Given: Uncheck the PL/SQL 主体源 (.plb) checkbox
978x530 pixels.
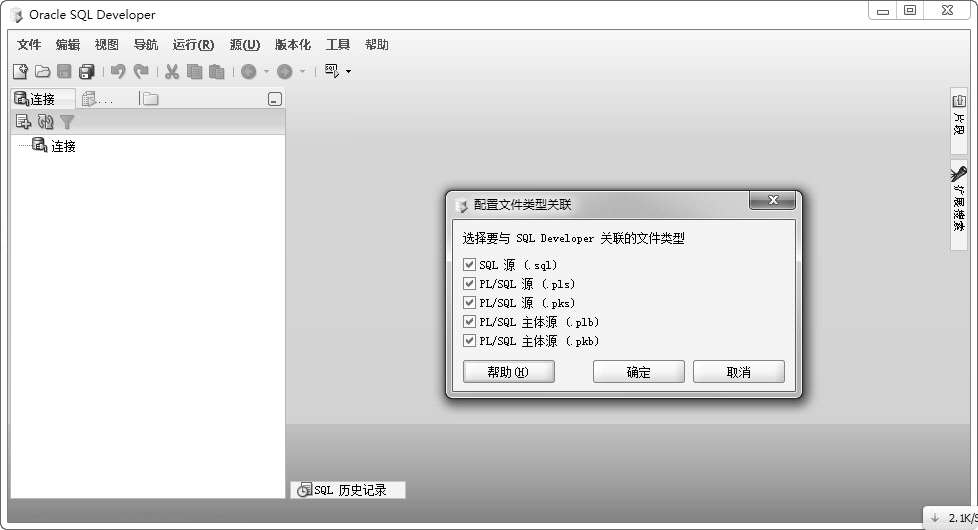Looking at the screenshot, I should click(470, 322).
